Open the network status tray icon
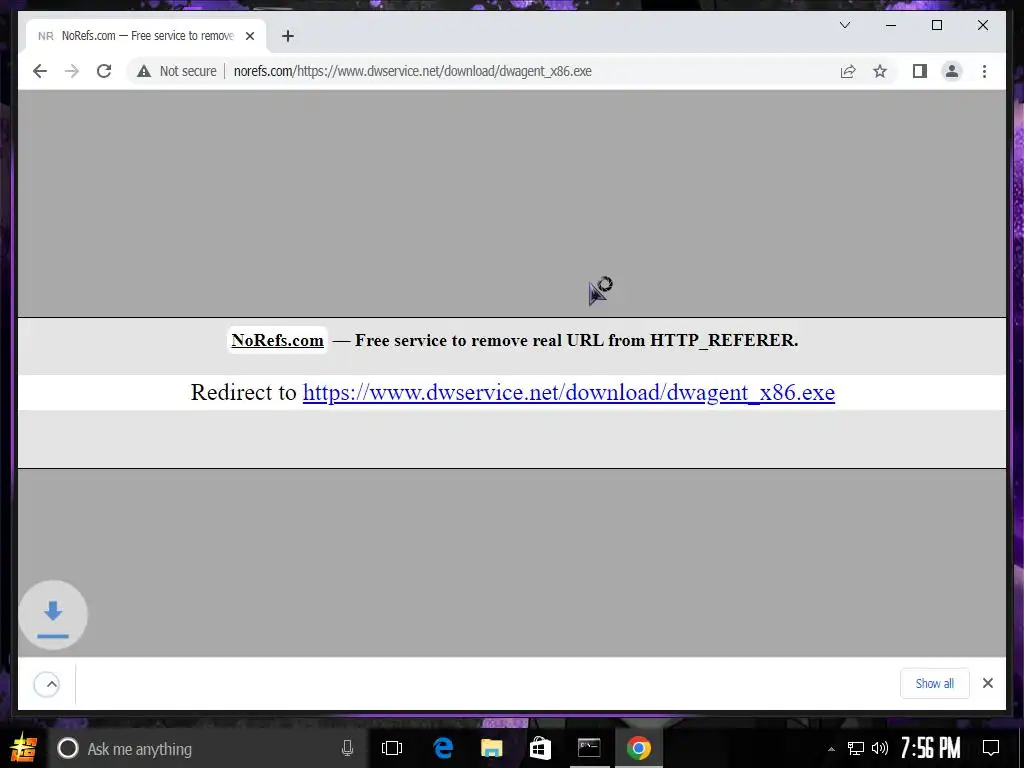The width and height of the screenshot is (1024, 768). click(x=856, y=748)
